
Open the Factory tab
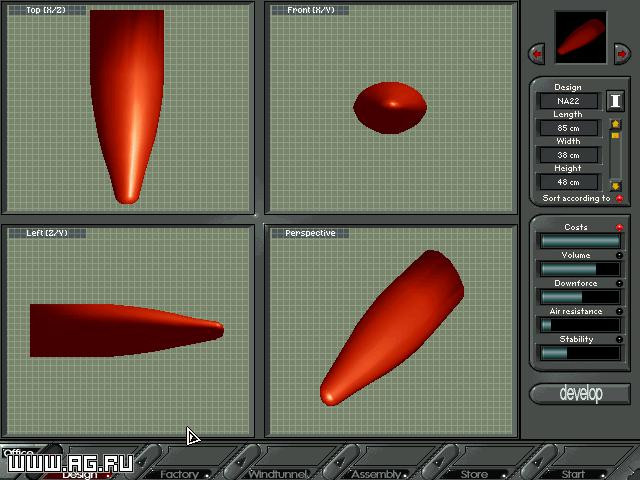coord(179,474)
